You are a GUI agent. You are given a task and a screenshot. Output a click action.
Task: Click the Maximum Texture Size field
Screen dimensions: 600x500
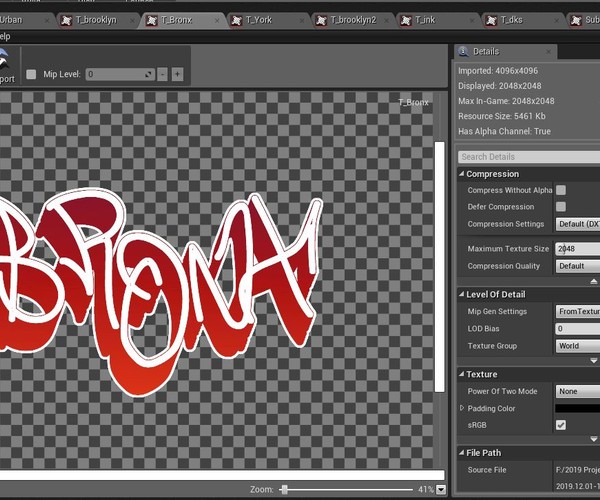[578, 249]
